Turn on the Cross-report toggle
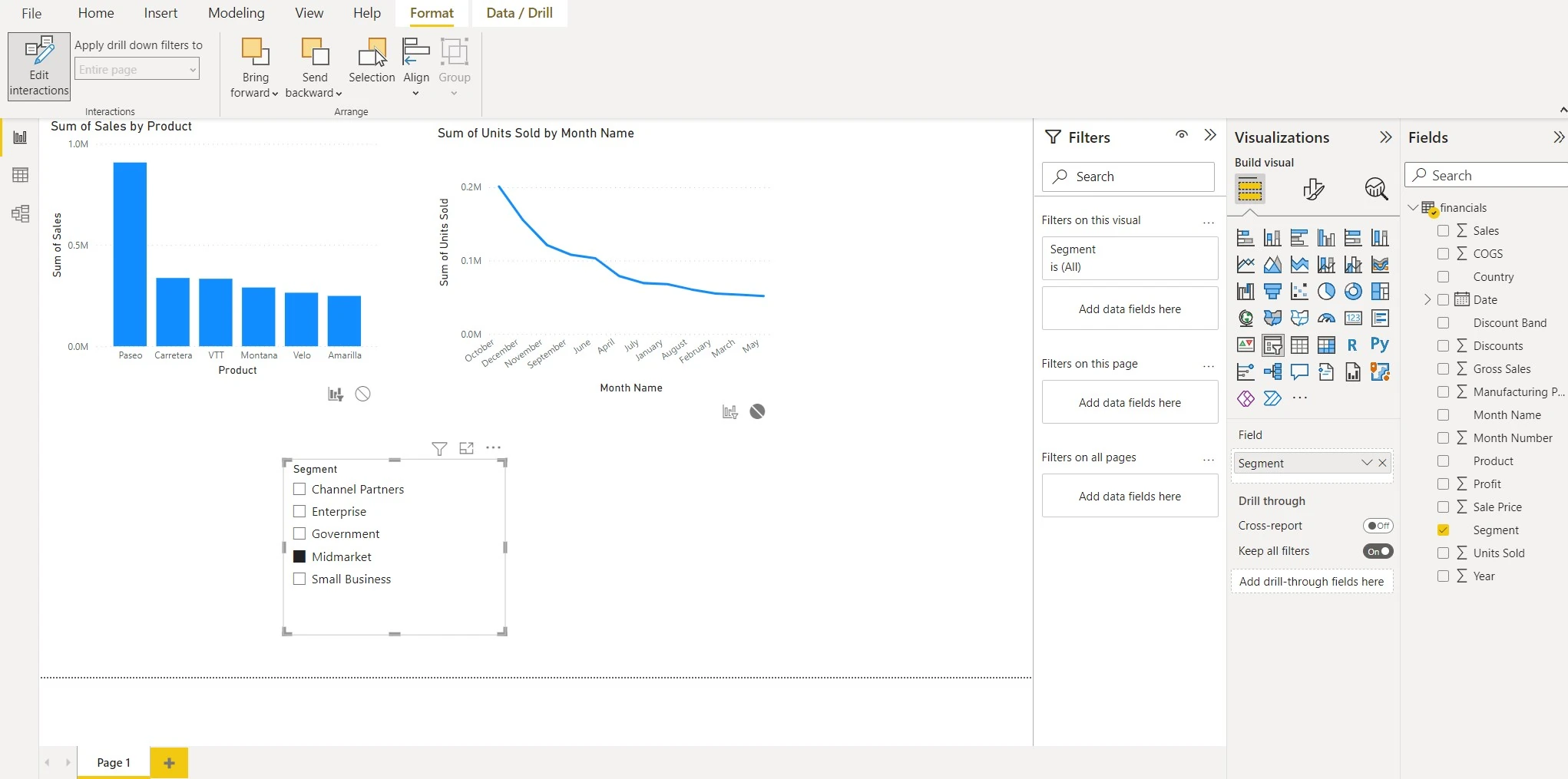This screenshot has width=1568, height=779. (x=1378, y=526)
